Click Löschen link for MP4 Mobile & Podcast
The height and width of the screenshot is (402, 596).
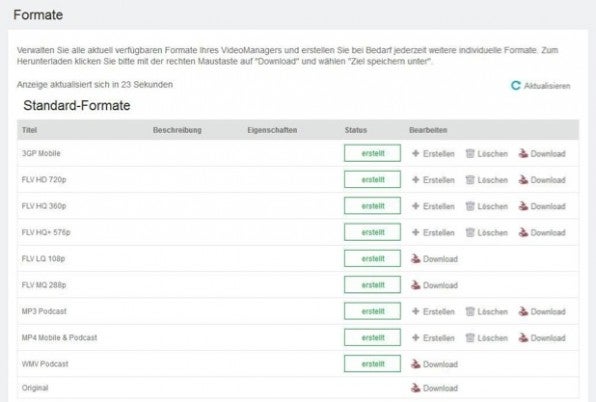493,338
